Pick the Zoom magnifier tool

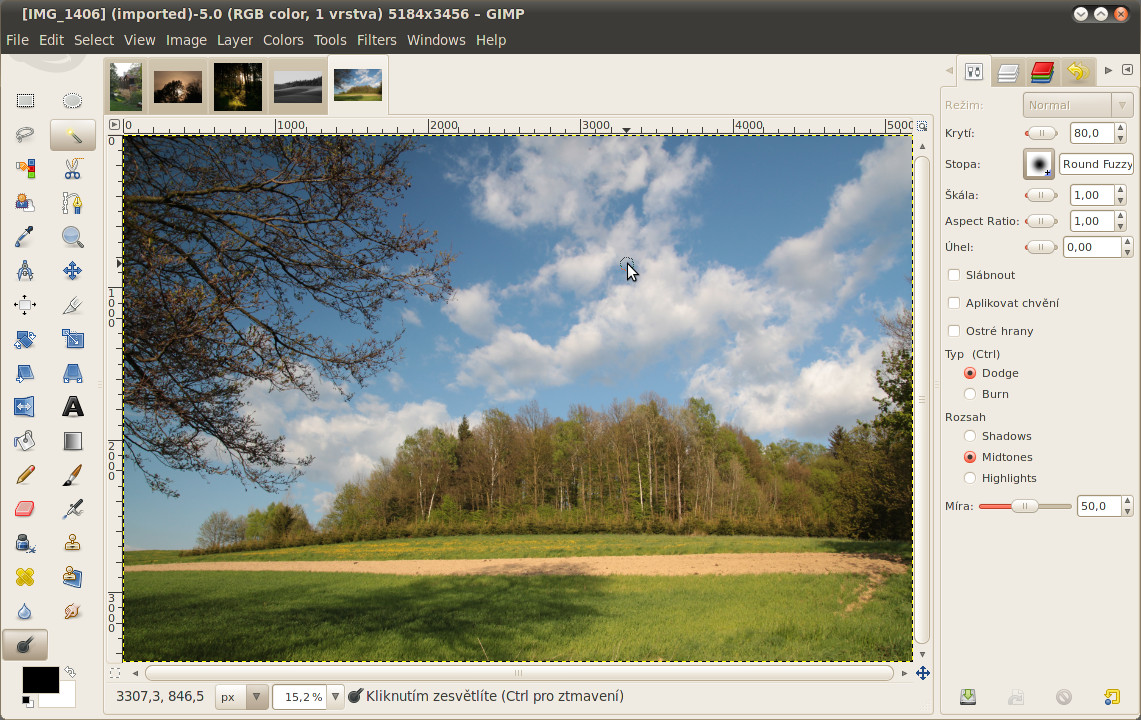[x=72, y=237]
